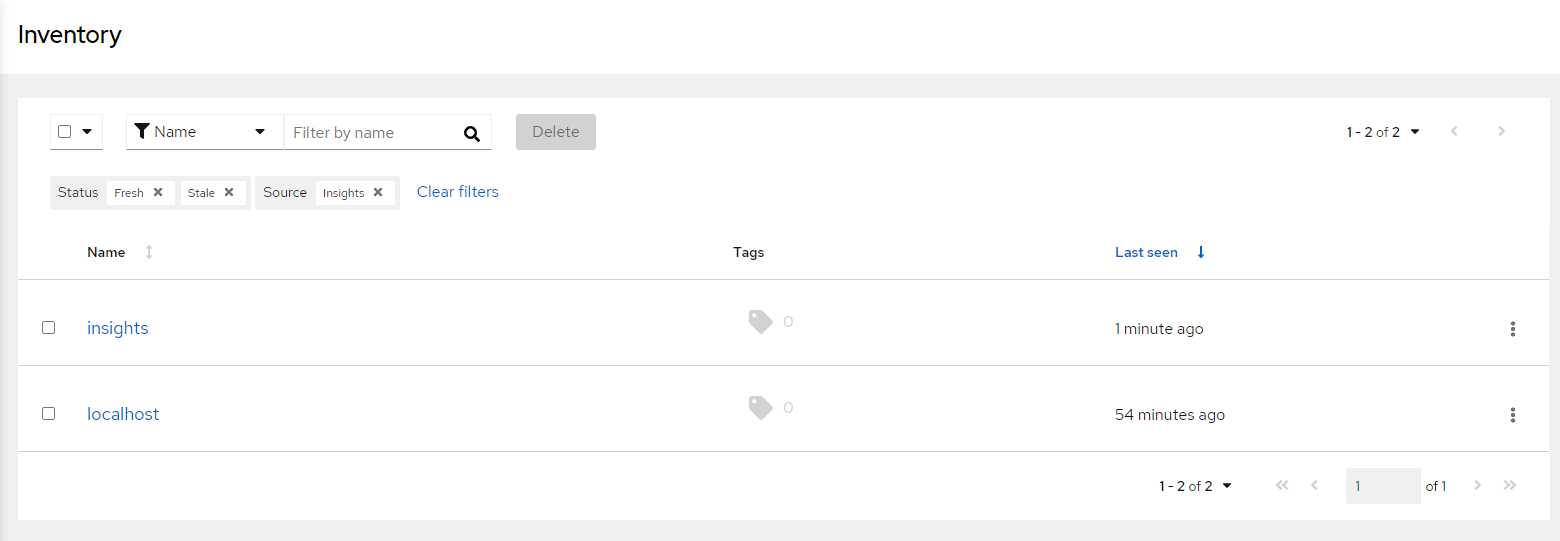Check the localhost row checkbox
This screenshot has height=541, width=1560.
(x=48, y=413)
